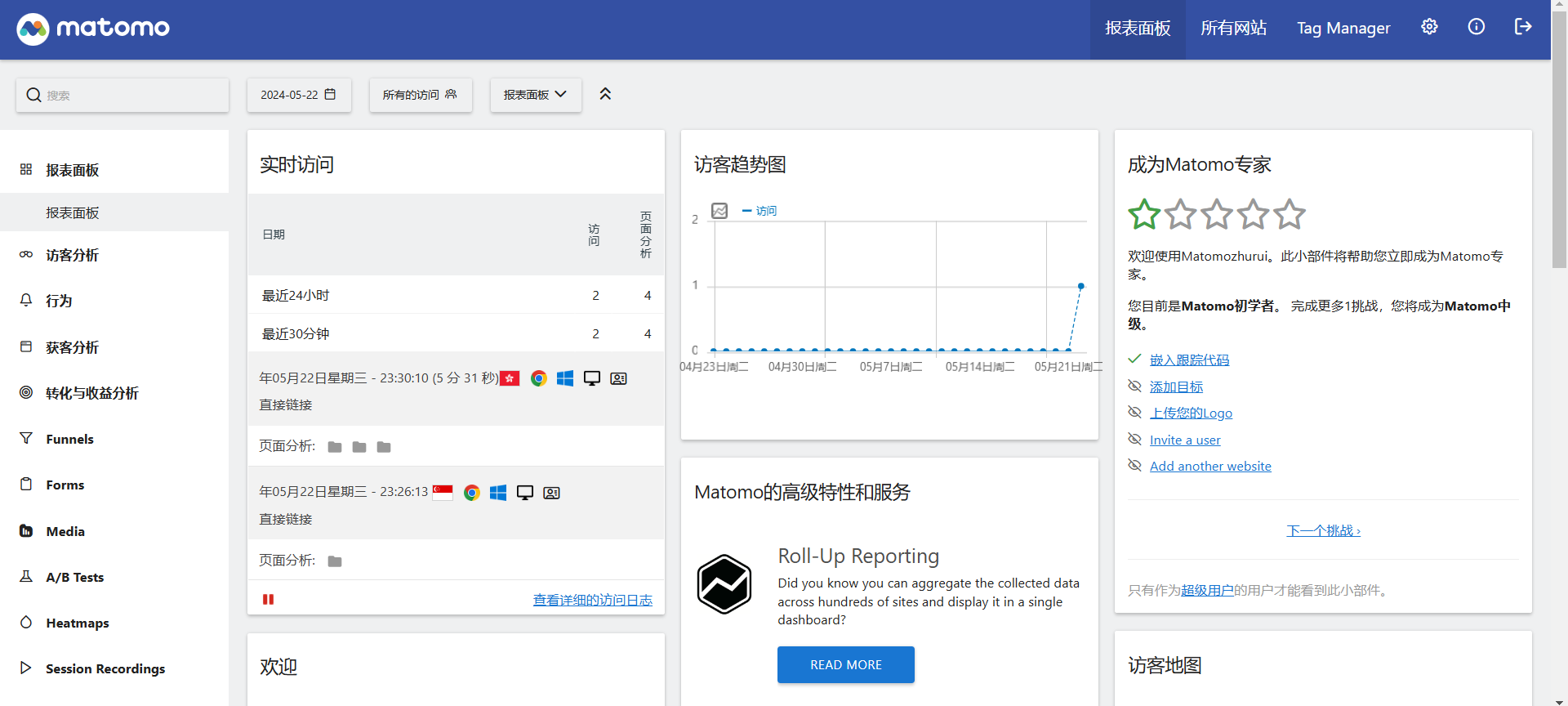Click the Matomo logo
The height and width of the screenshot is (706, 1568).
pos(93,29)
